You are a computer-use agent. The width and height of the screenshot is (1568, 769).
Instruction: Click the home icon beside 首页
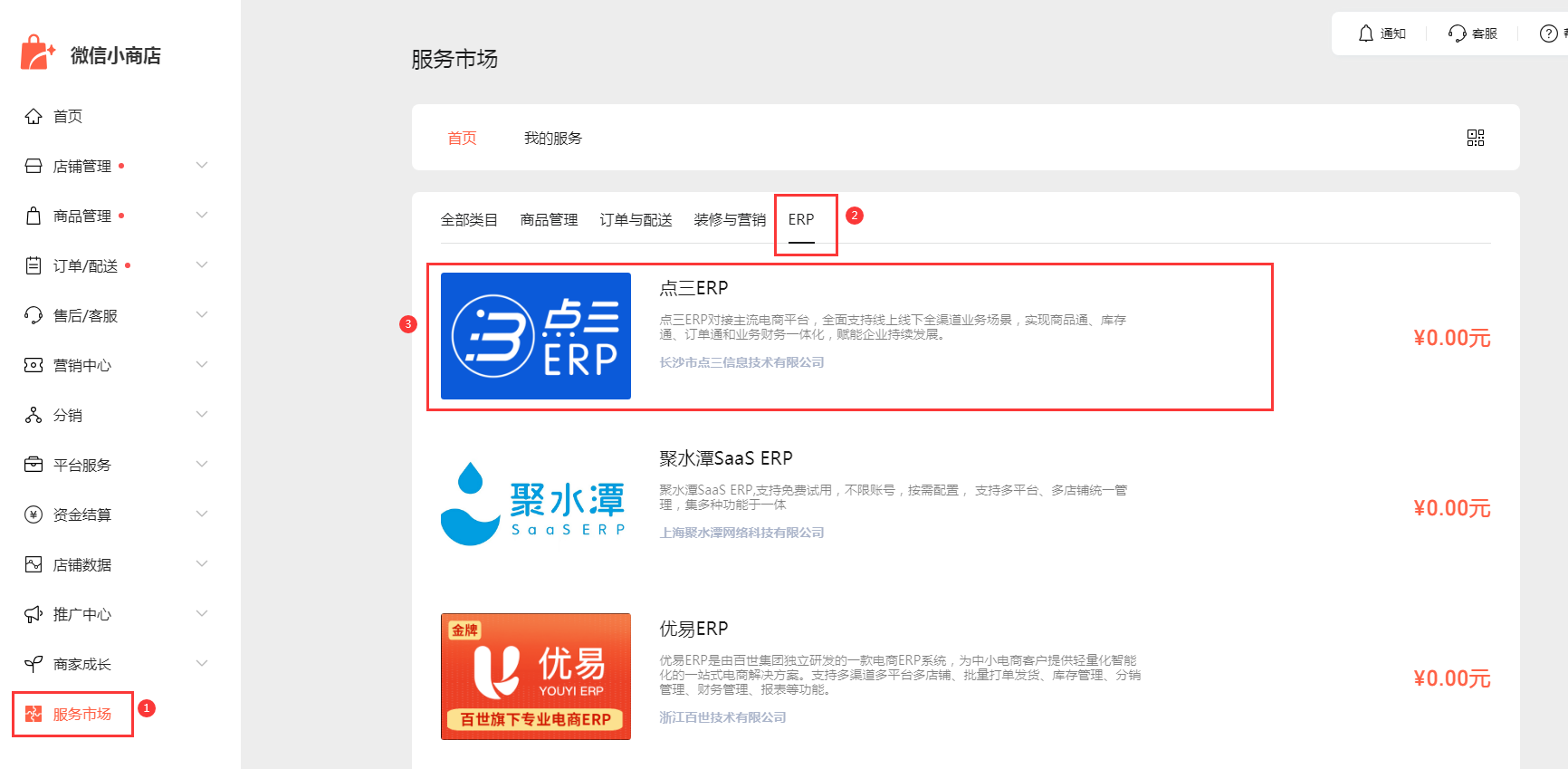33,116
